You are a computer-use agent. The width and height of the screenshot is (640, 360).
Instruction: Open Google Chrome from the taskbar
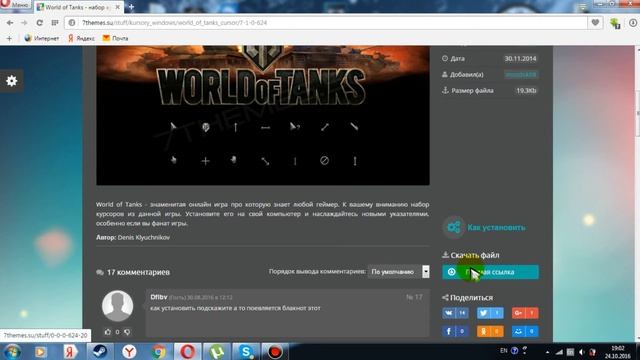point(158,351)
